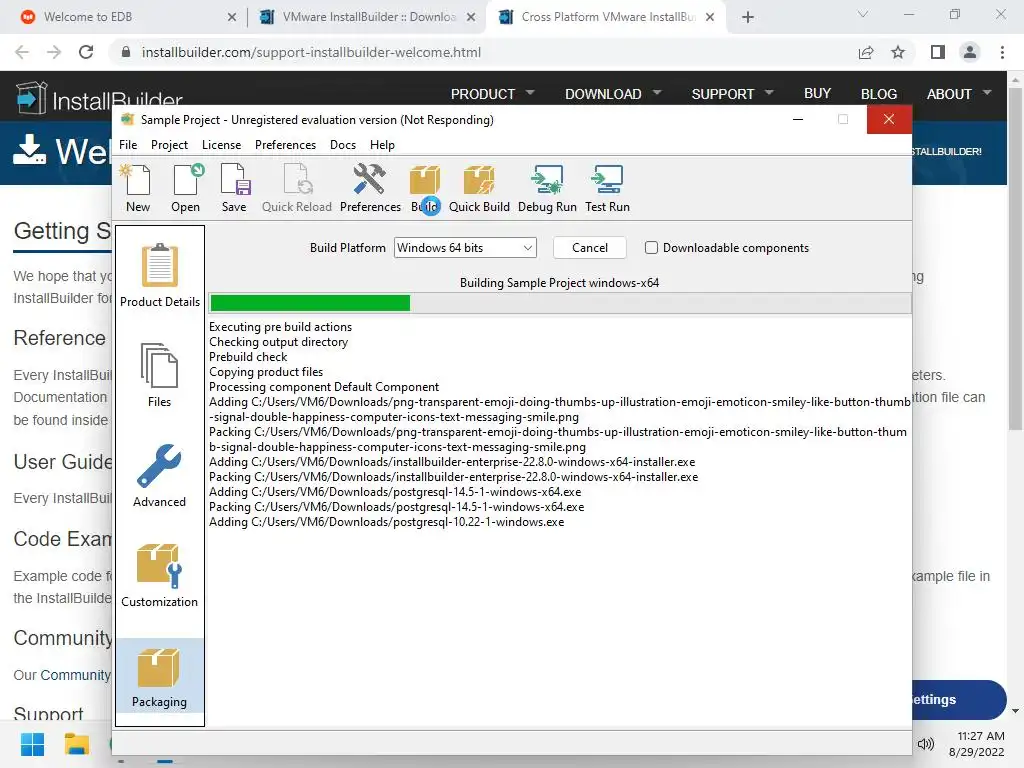
Task: Launch Test Run from toolbar
Action: 607,189
